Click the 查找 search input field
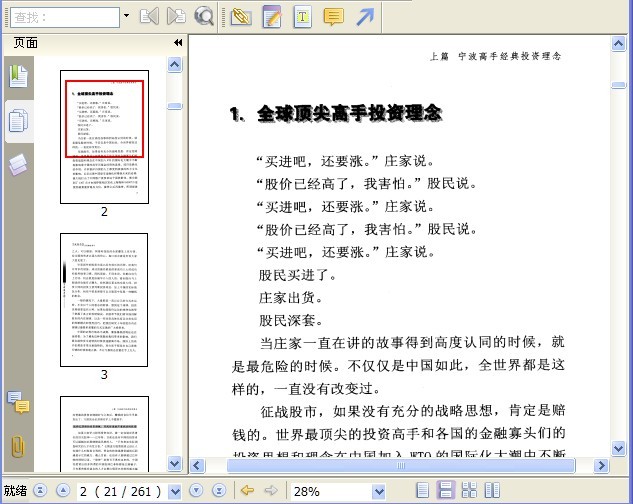 [65, 17]
